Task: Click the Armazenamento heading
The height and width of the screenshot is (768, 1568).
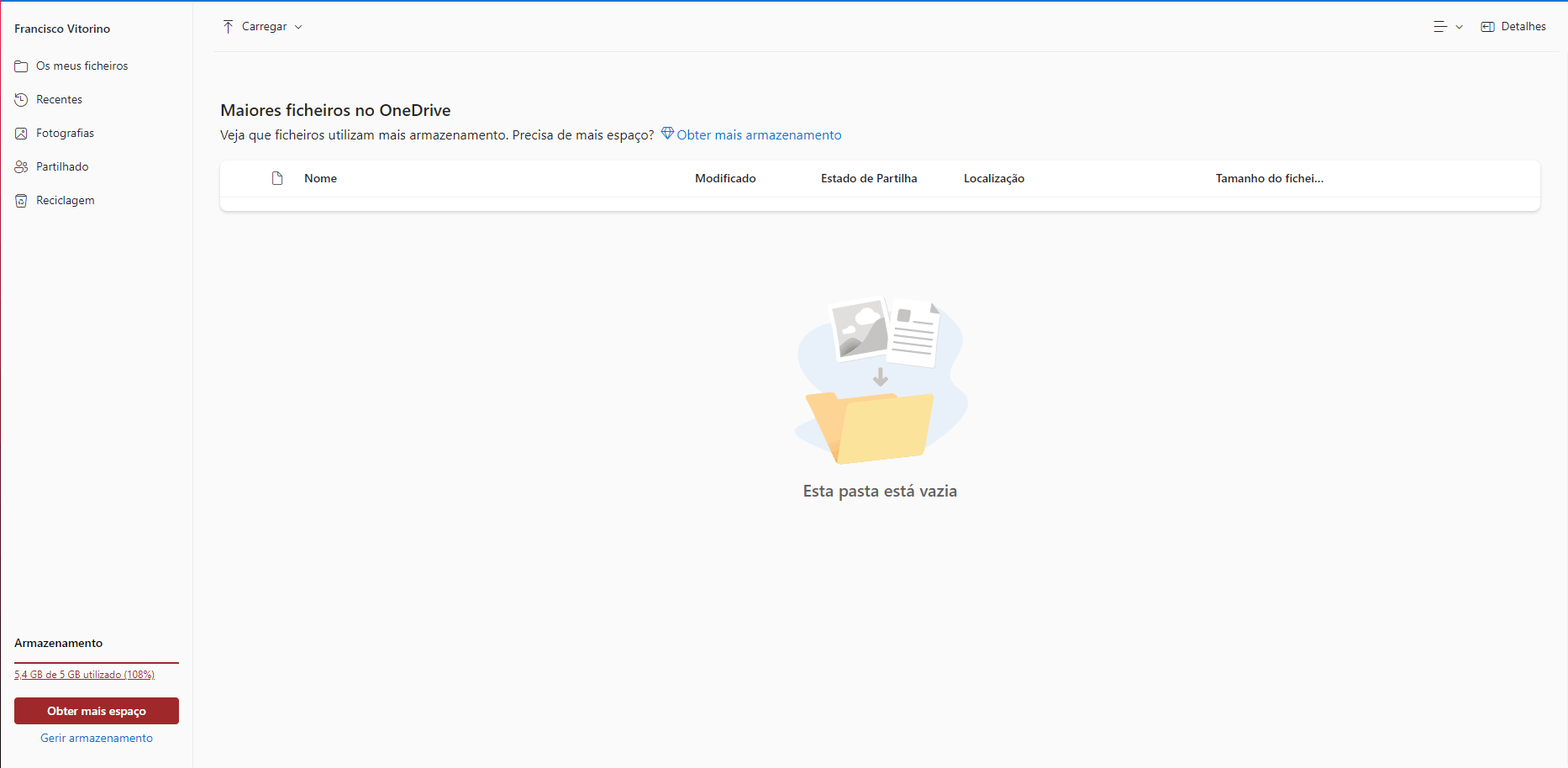Action: (58, 643)
